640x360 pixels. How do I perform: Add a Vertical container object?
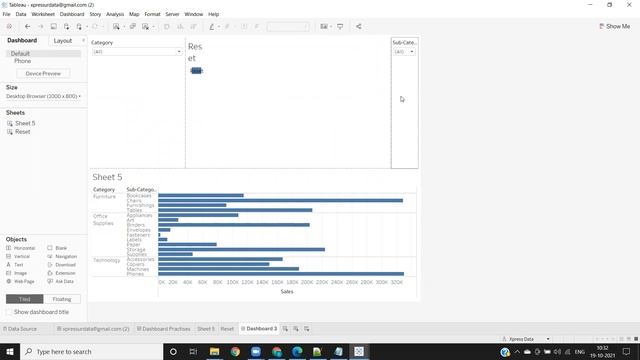18,256
